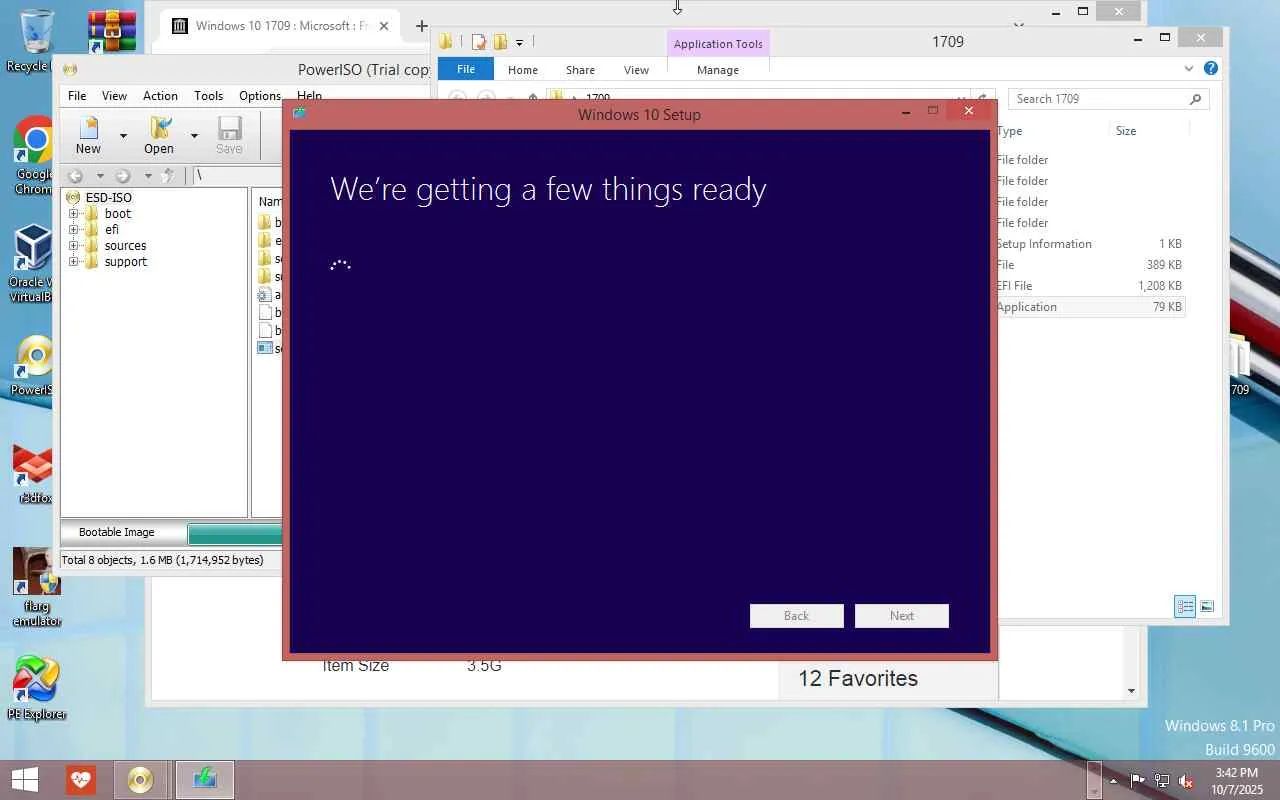The height and width of the screenshot is (800, 1280).
Task: Click the red heart app on the taskbar
Action: point(81,779)
